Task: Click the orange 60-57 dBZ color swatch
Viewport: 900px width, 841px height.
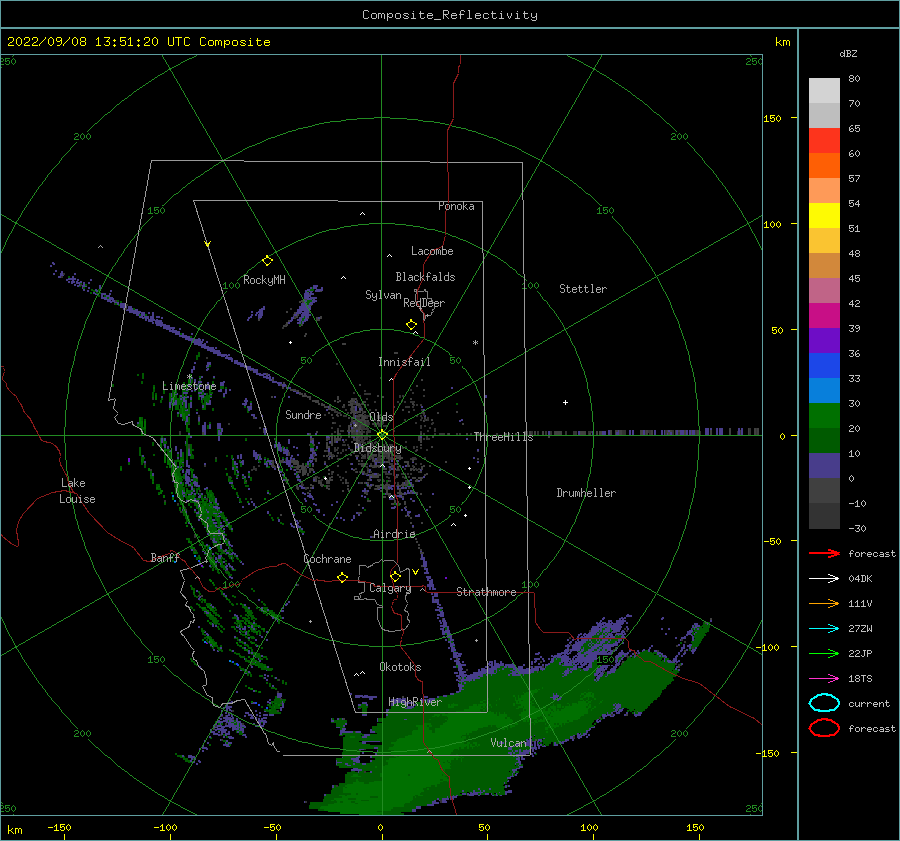Action: coord(824,165)
